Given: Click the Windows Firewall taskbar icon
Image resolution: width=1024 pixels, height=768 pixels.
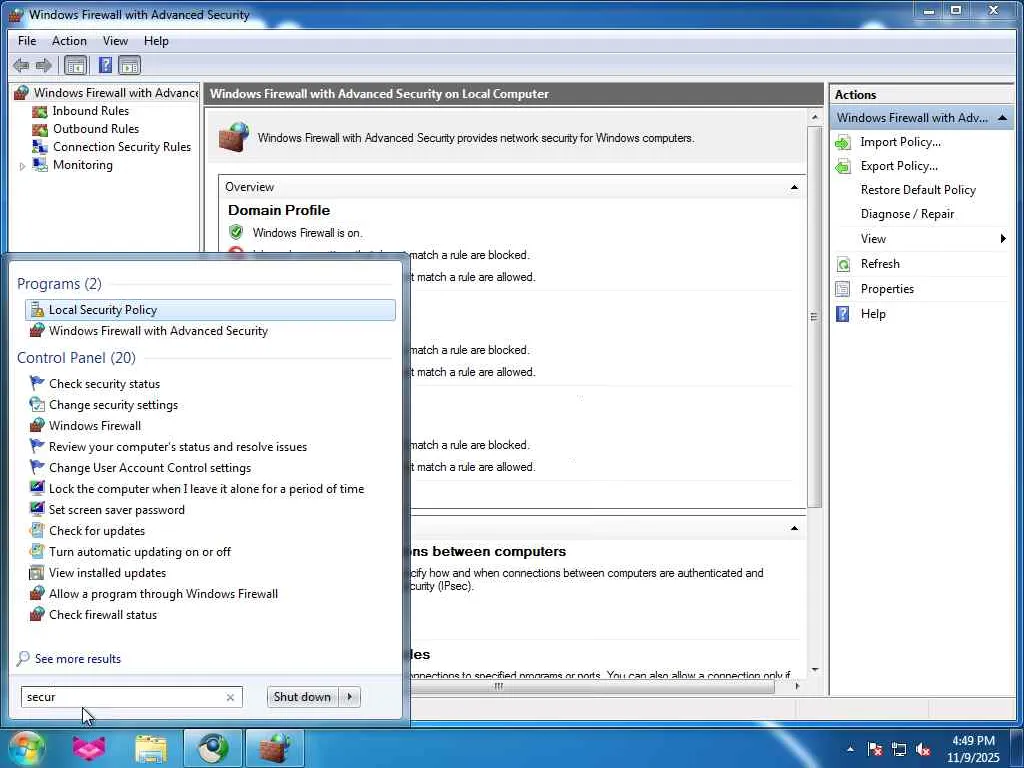Looking at the screenshot, I should pos(274,748).
